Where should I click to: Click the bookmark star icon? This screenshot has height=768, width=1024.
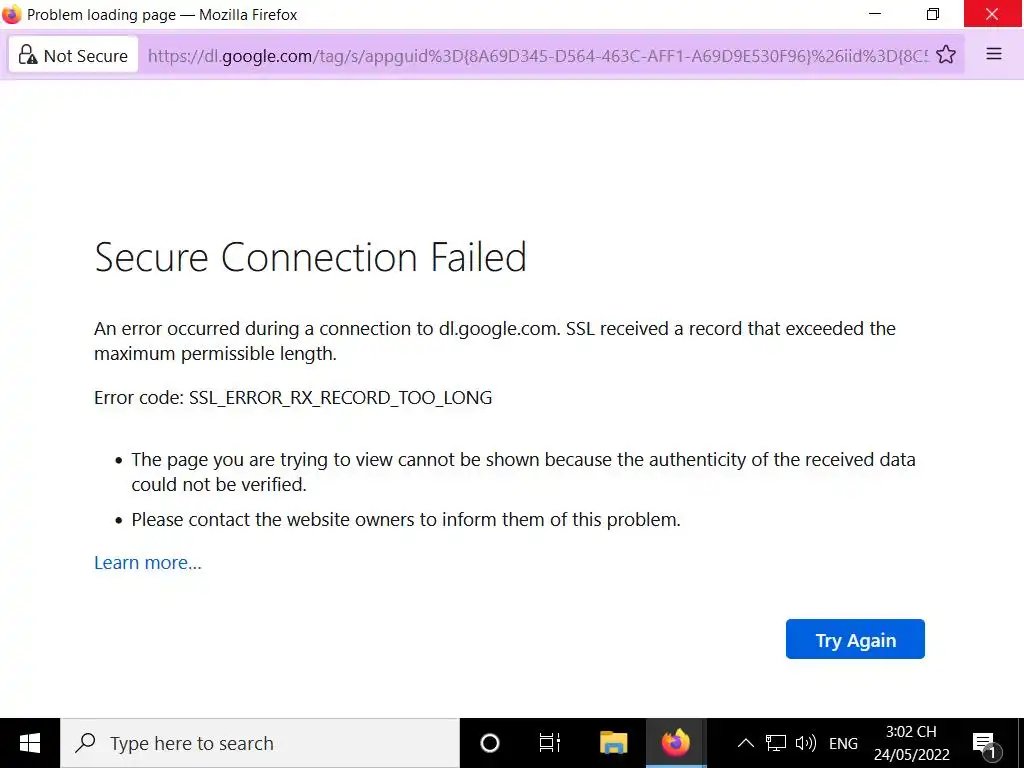click(946, 55)
